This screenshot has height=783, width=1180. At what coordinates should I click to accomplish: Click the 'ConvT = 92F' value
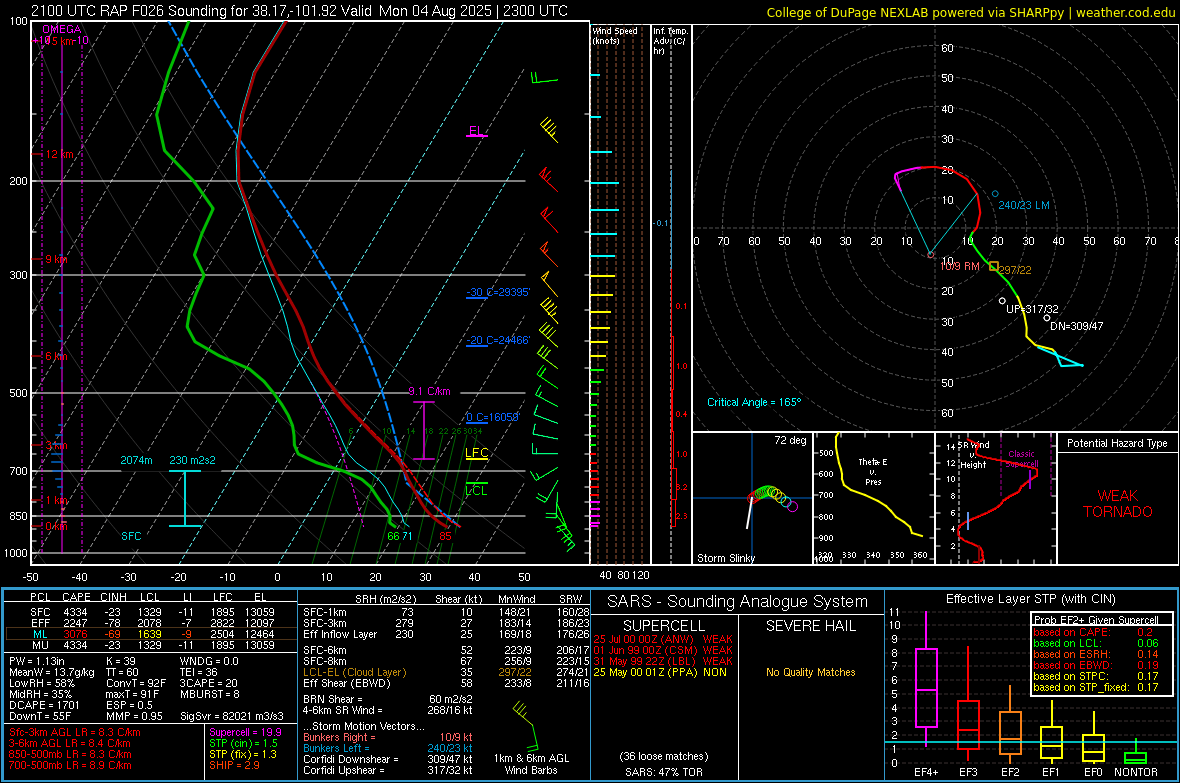pyautogui.click(x=136, y=683)
